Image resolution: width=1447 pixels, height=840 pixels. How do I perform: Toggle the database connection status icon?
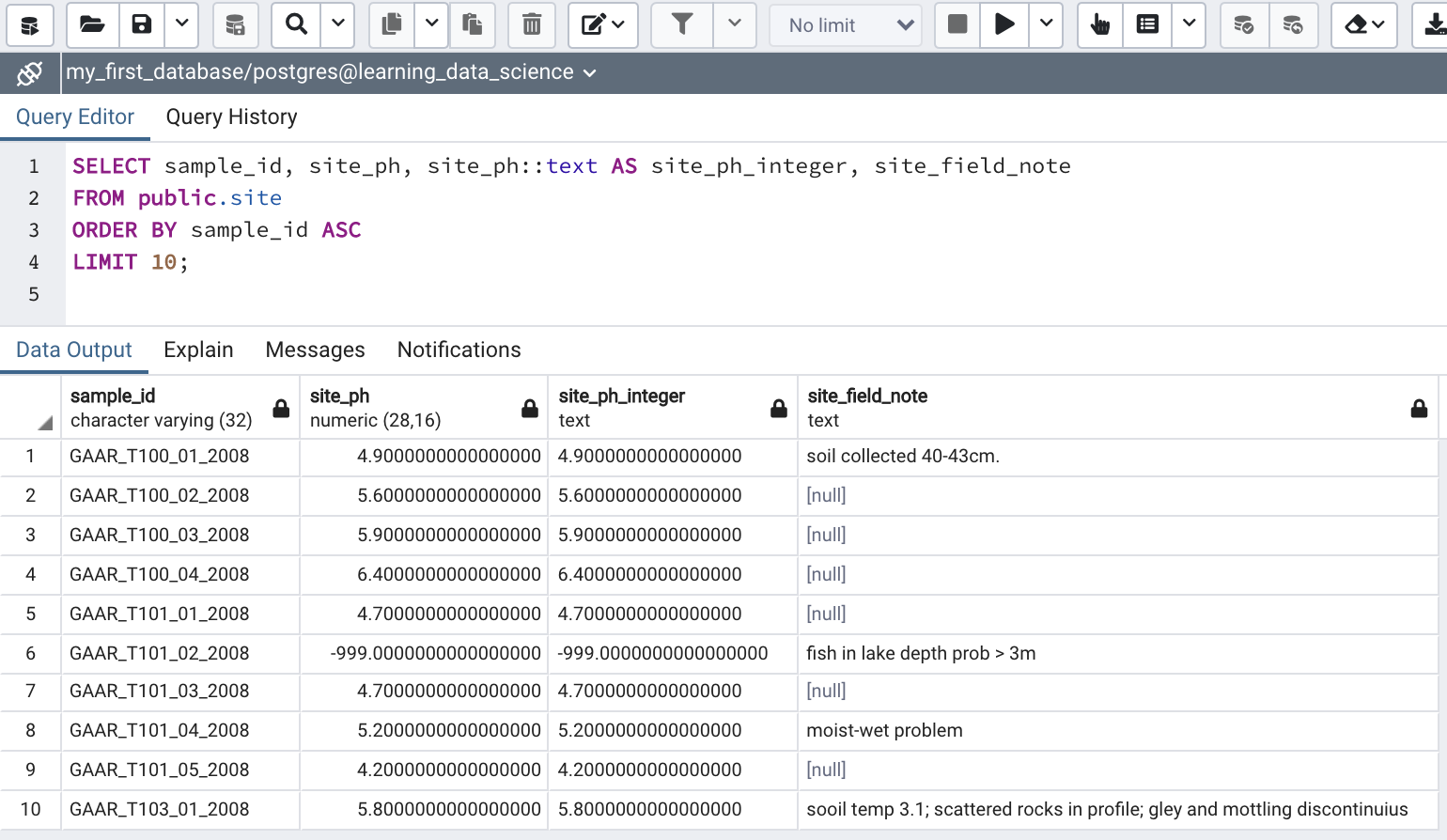pos(30,73)
